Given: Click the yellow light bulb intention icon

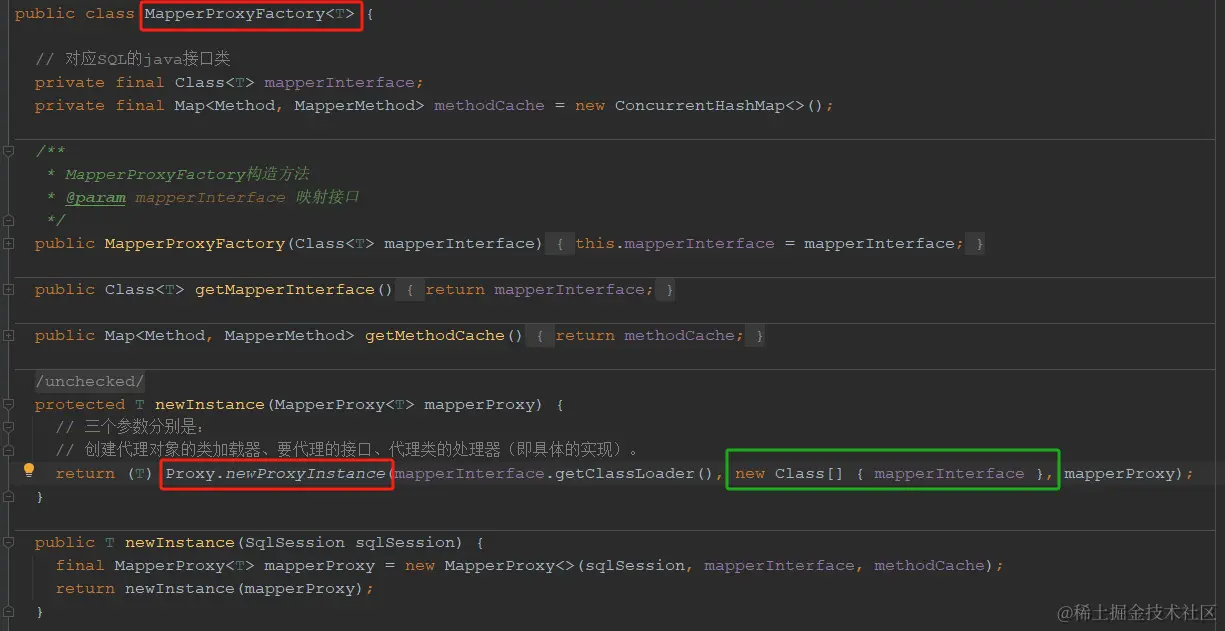Looking at the screenshot, I should [29, 470].
